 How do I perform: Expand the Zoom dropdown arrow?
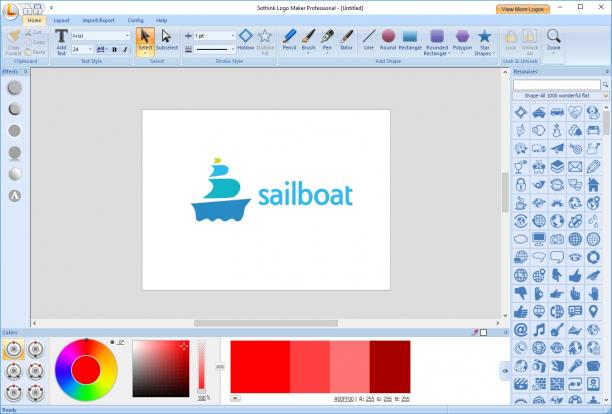(553, 53)
